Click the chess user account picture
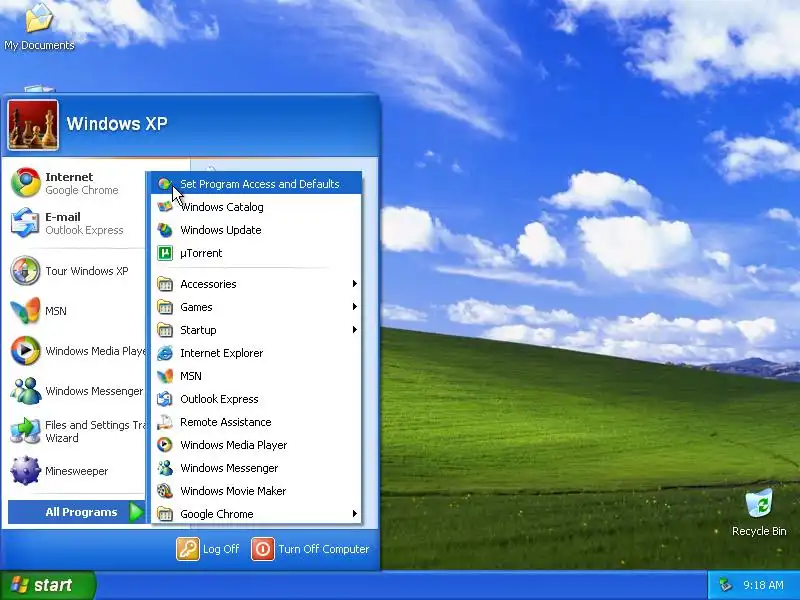800x600 pixels. coord(33,125)
